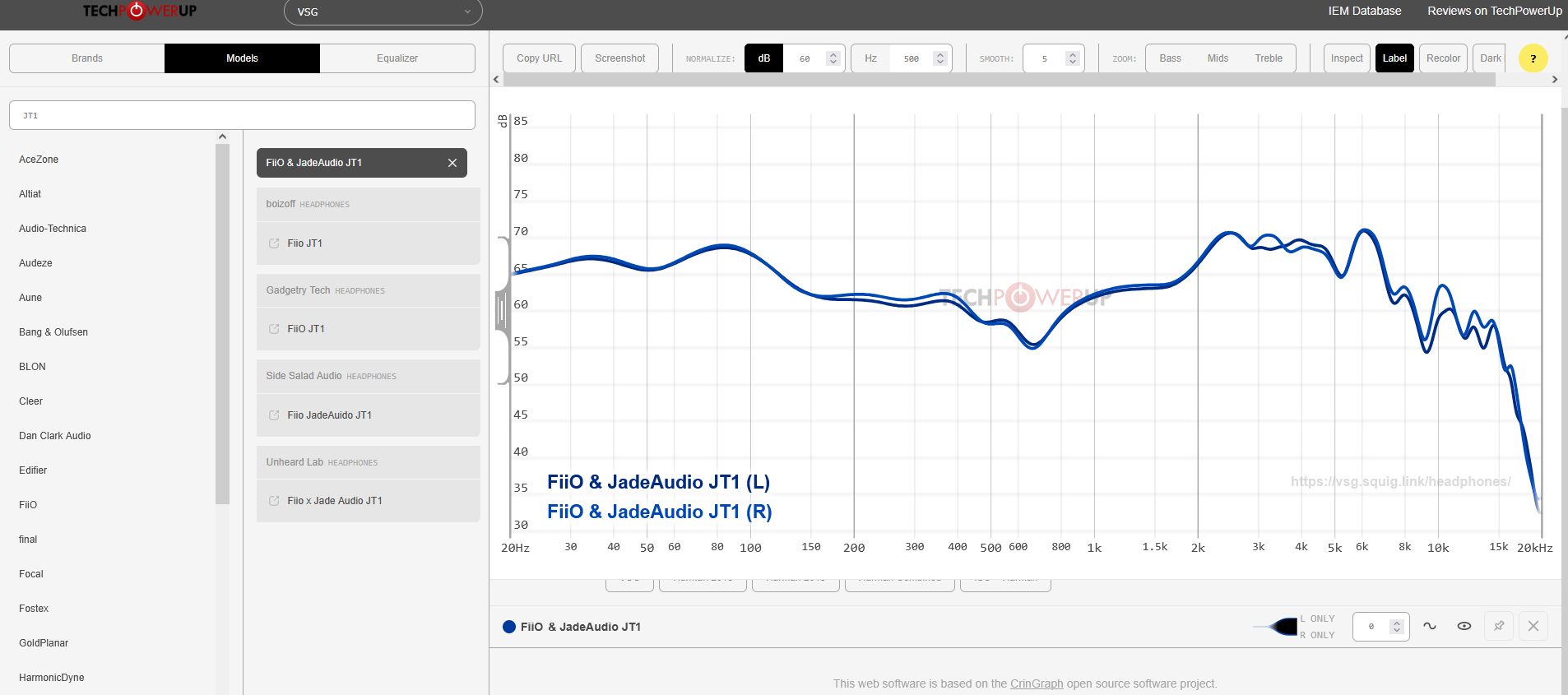
Task: Hide the FiiO & JadeAudio JT1 curve
Action: click(1464, 626)
